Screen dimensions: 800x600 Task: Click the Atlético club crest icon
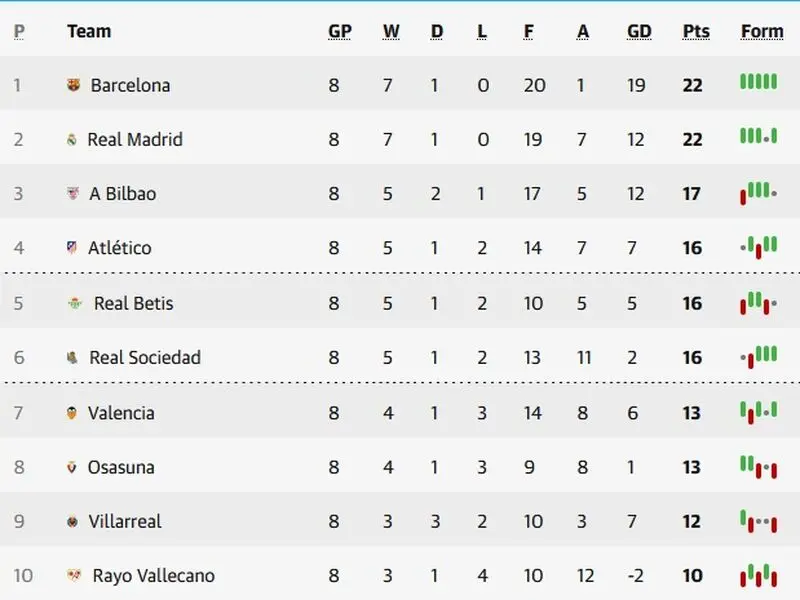(72, 247)
